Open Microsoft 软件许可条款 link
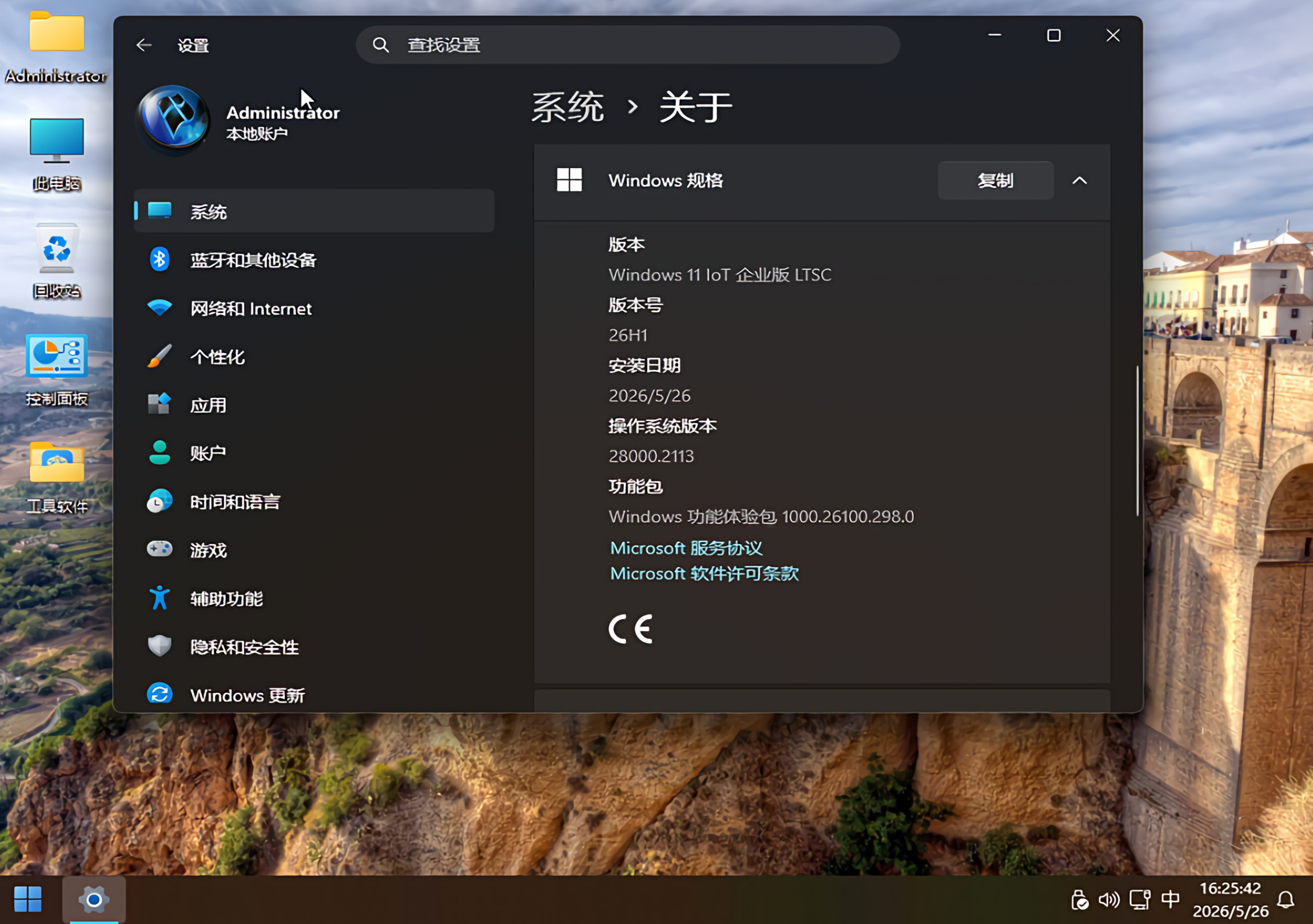This screenshot has height=924, width=1313. pos(705,573)
